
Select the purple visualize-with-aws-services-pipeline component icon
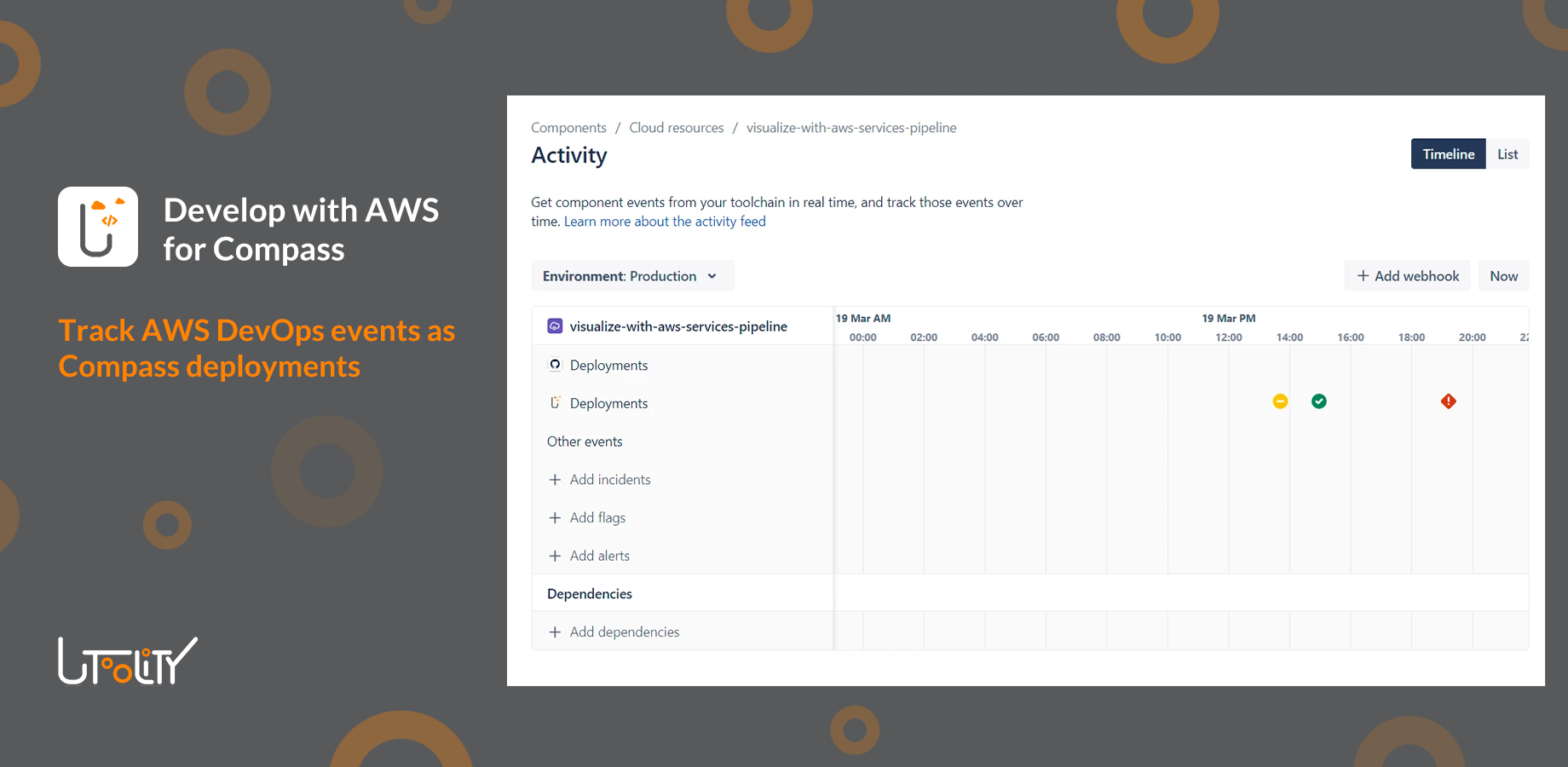(555, 326)
